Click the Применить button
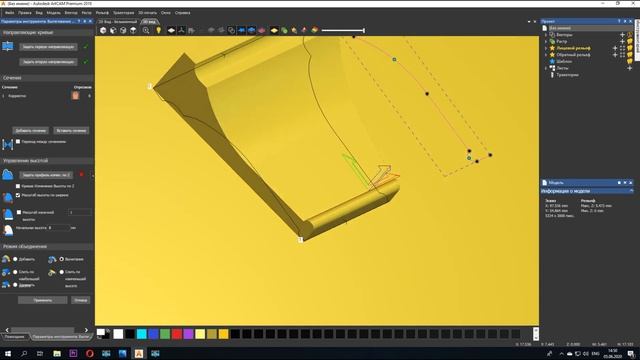640x360 pixels. [42, 300]
